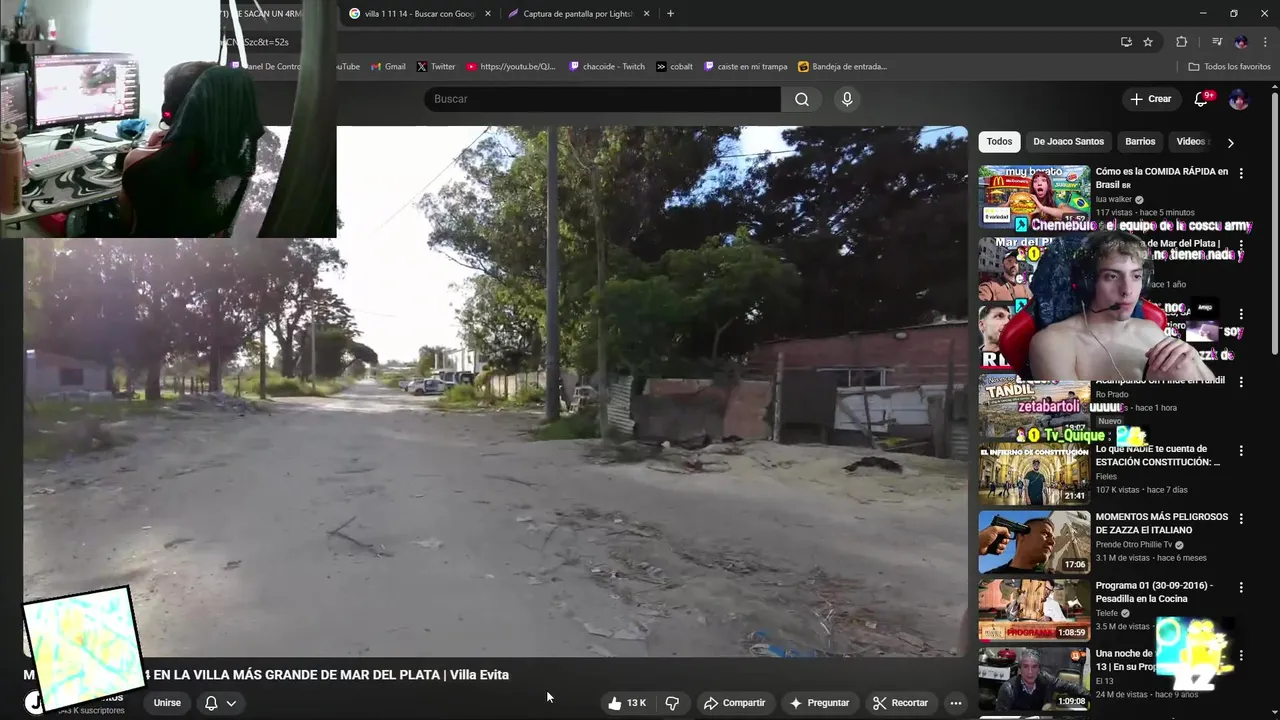Open 'Bandeja de entrada' bookmark

842,67
